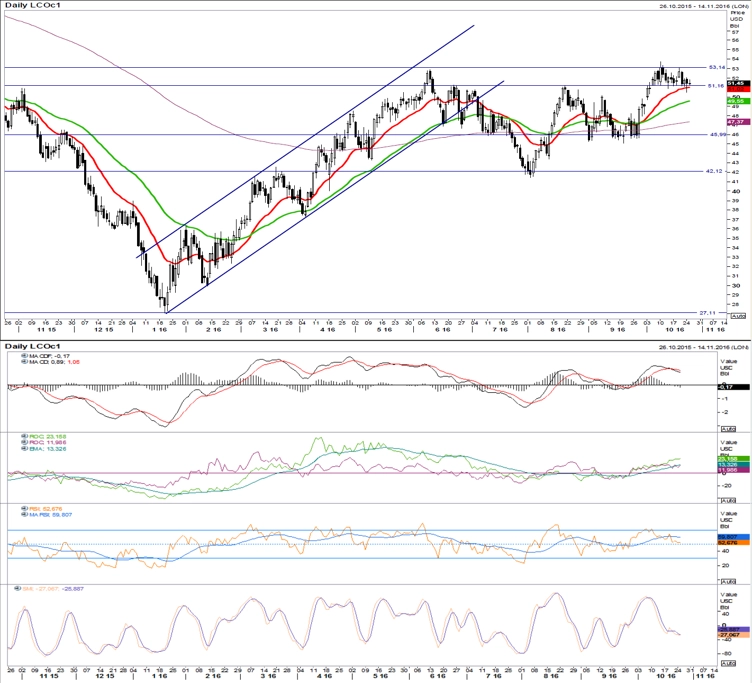The width and height of the screenshot is (752, 683).
Task: Click eye icon beside purple ROC 11.986
Action: (x=24, y=443)
